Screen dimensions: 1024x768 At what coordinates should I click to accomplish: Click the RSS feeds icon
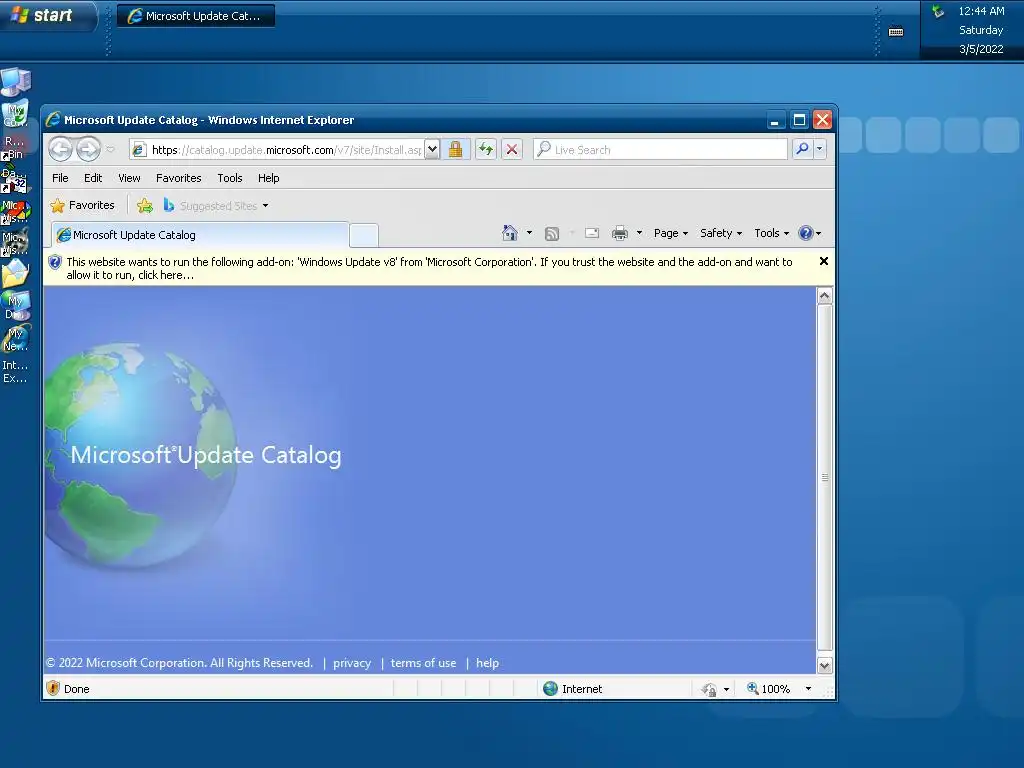point(552,233)
